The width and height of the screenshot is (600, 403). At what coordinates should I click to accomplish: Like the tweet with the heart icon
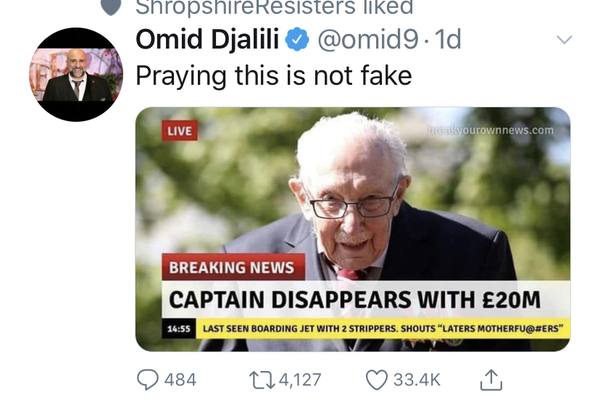tap(377, 380)
